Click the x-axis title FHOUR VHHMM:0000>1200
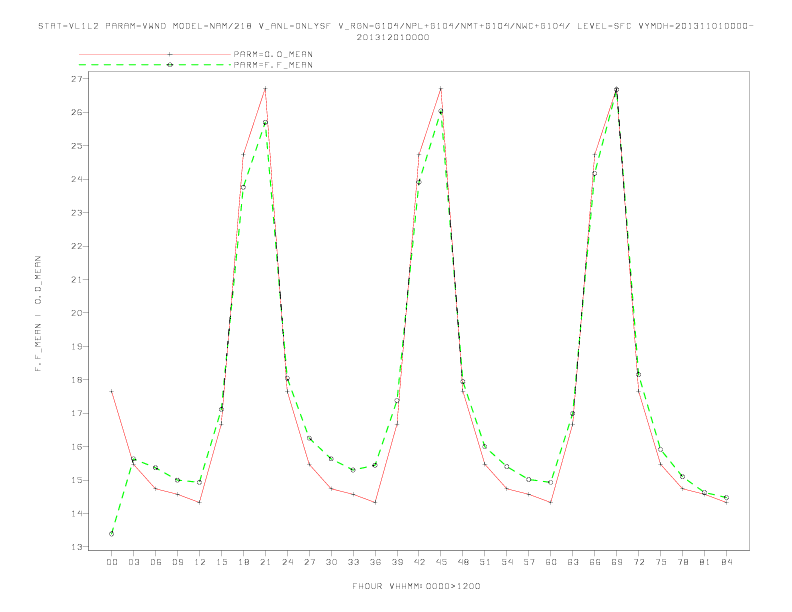The image size is (792, 612). (416, 586)
